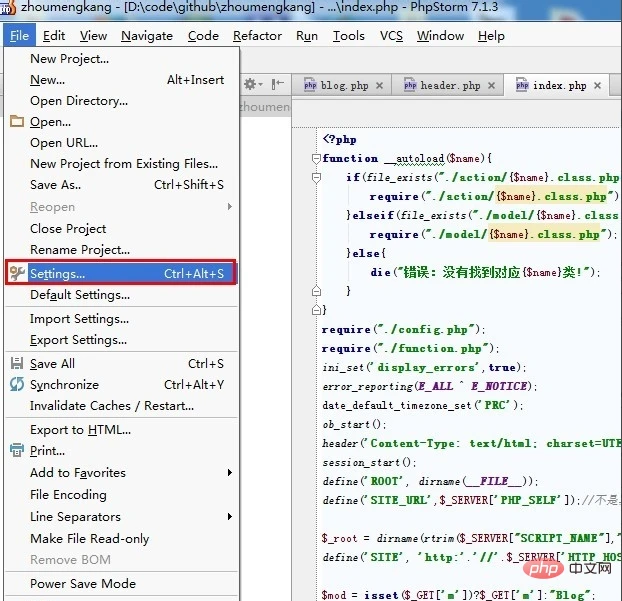The width and height of the screenshot is (622, 601).
Task: Open the Help menu
Action: pos(491,36)
